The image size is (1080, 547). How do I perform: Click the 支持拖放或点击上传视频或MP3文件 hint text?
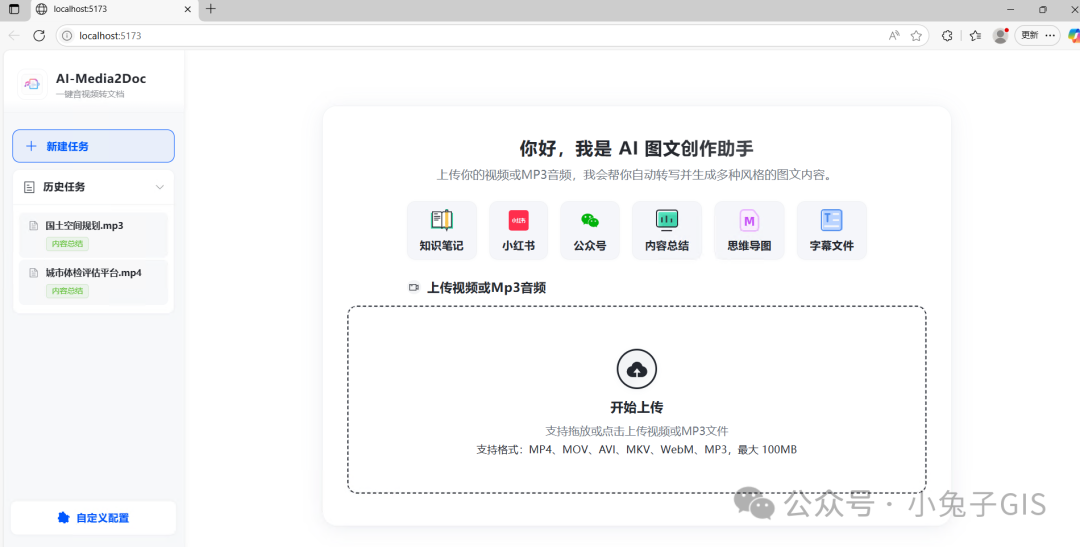click(x=636, y=431)
